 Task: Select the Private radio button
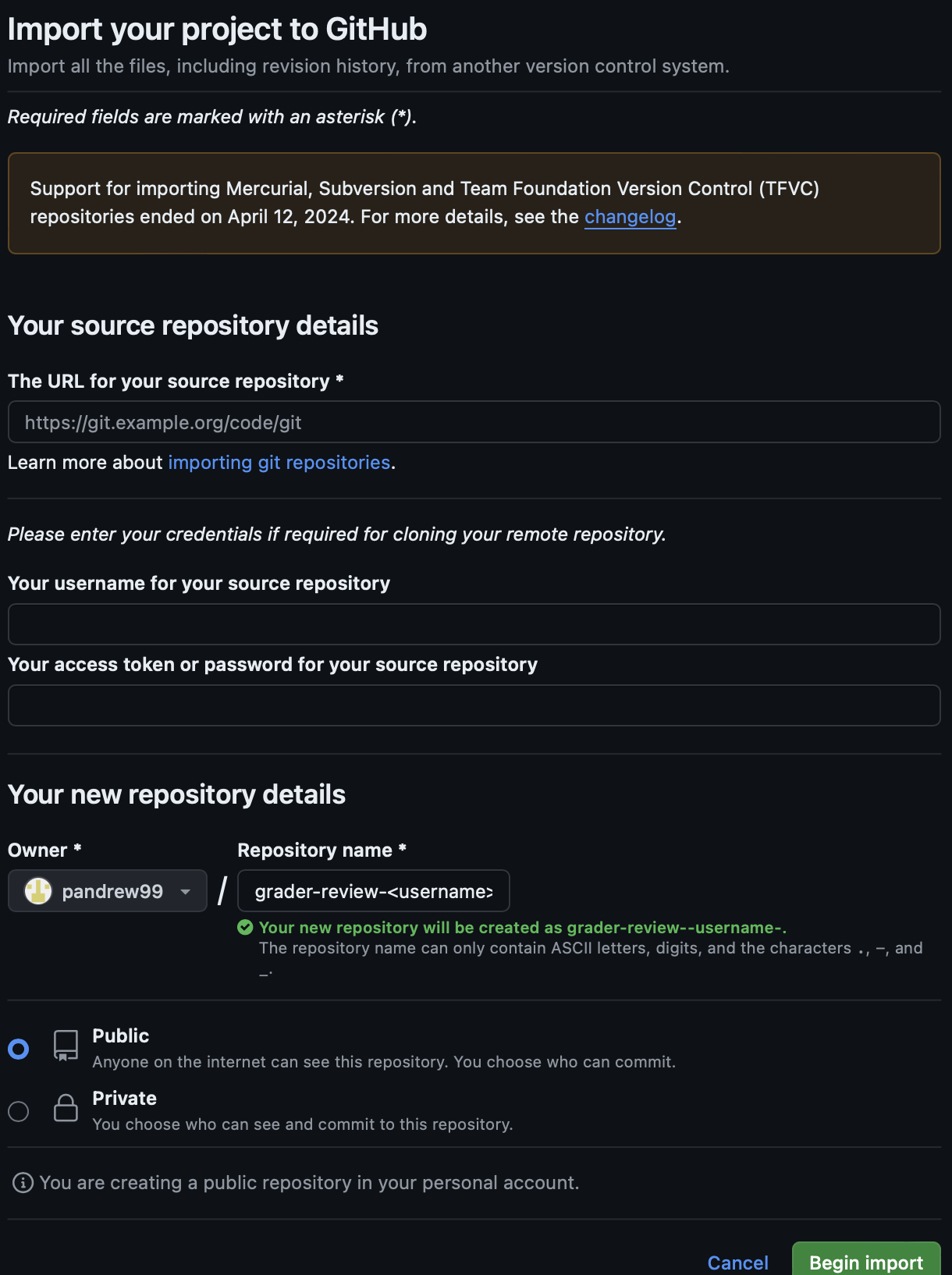19,1111
